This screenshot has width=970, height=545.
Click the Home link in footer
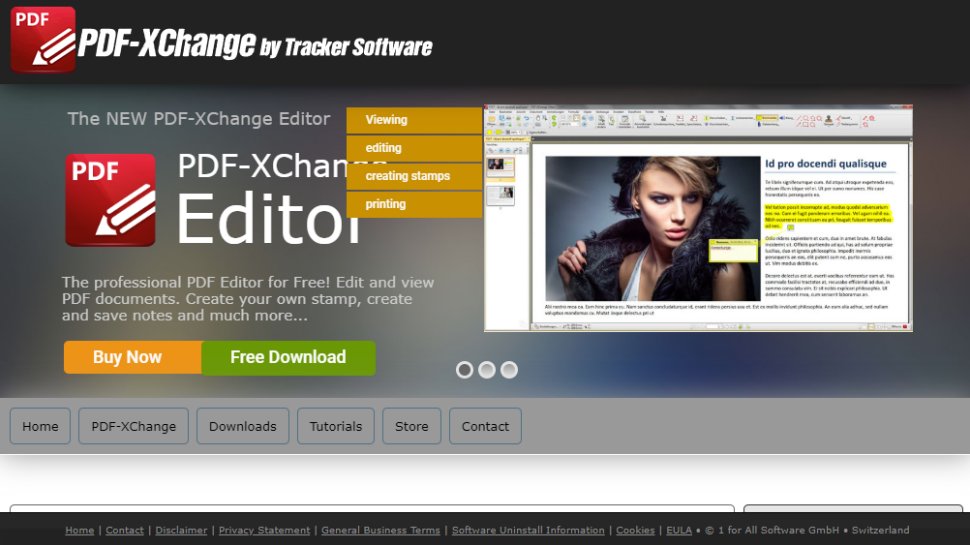[80, 530]
